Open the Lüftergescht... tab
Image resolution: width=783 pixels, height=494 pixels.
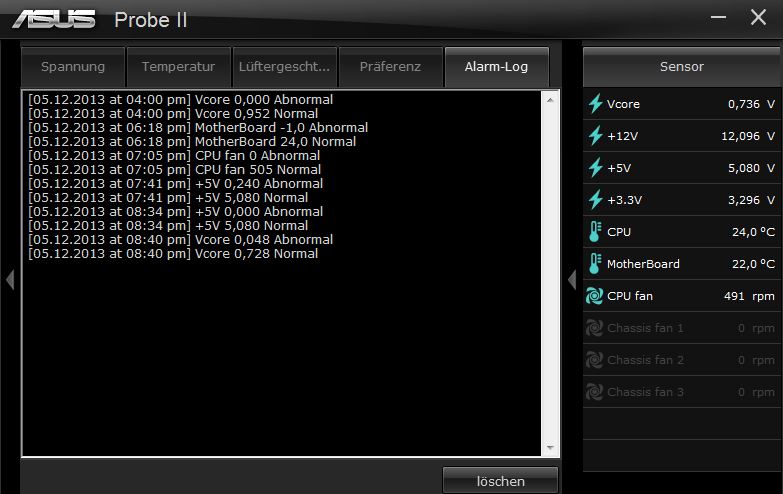(x=284, y=67)
